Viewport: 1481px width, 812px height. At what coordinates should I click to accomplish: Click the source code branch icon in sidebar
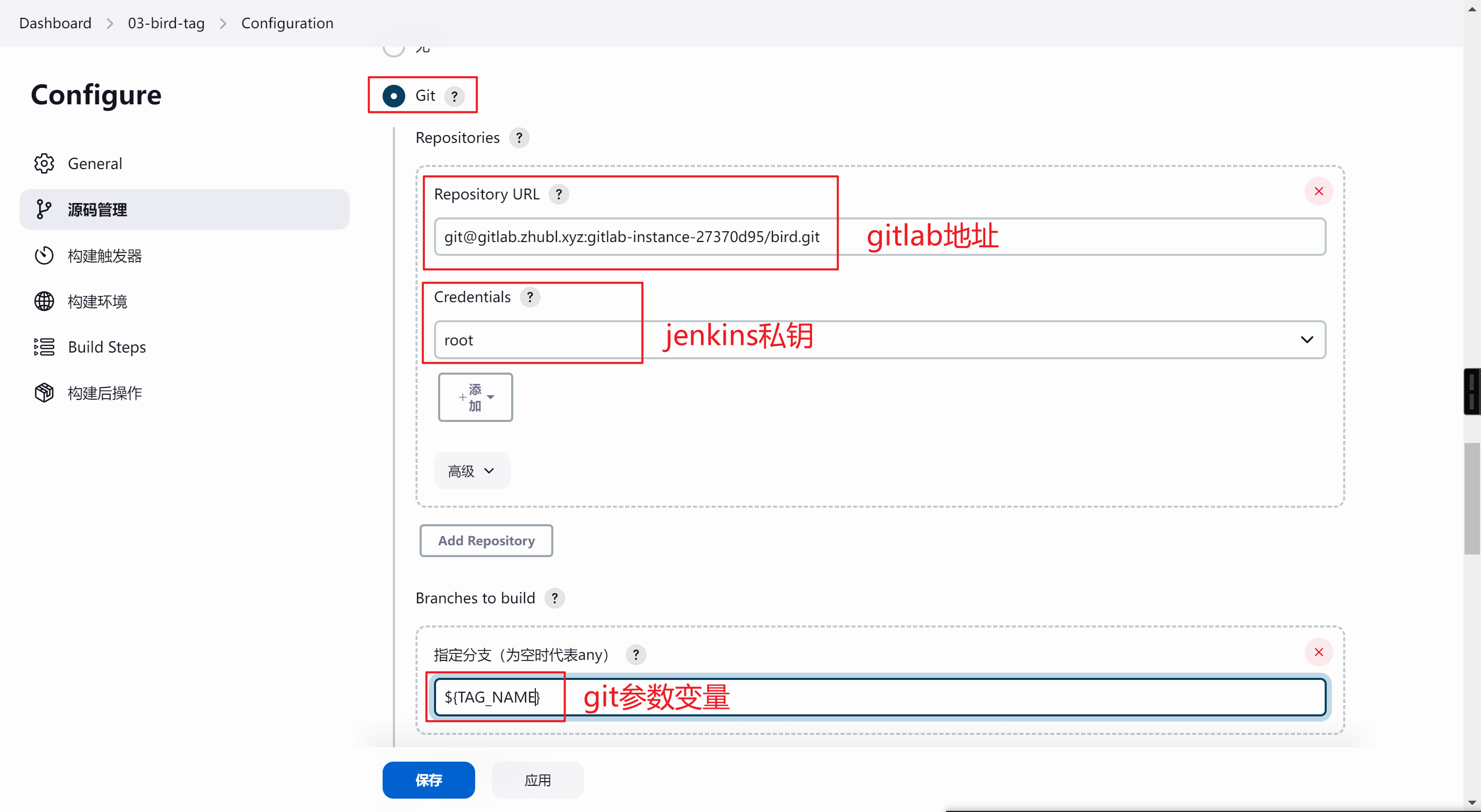(44, 210)
